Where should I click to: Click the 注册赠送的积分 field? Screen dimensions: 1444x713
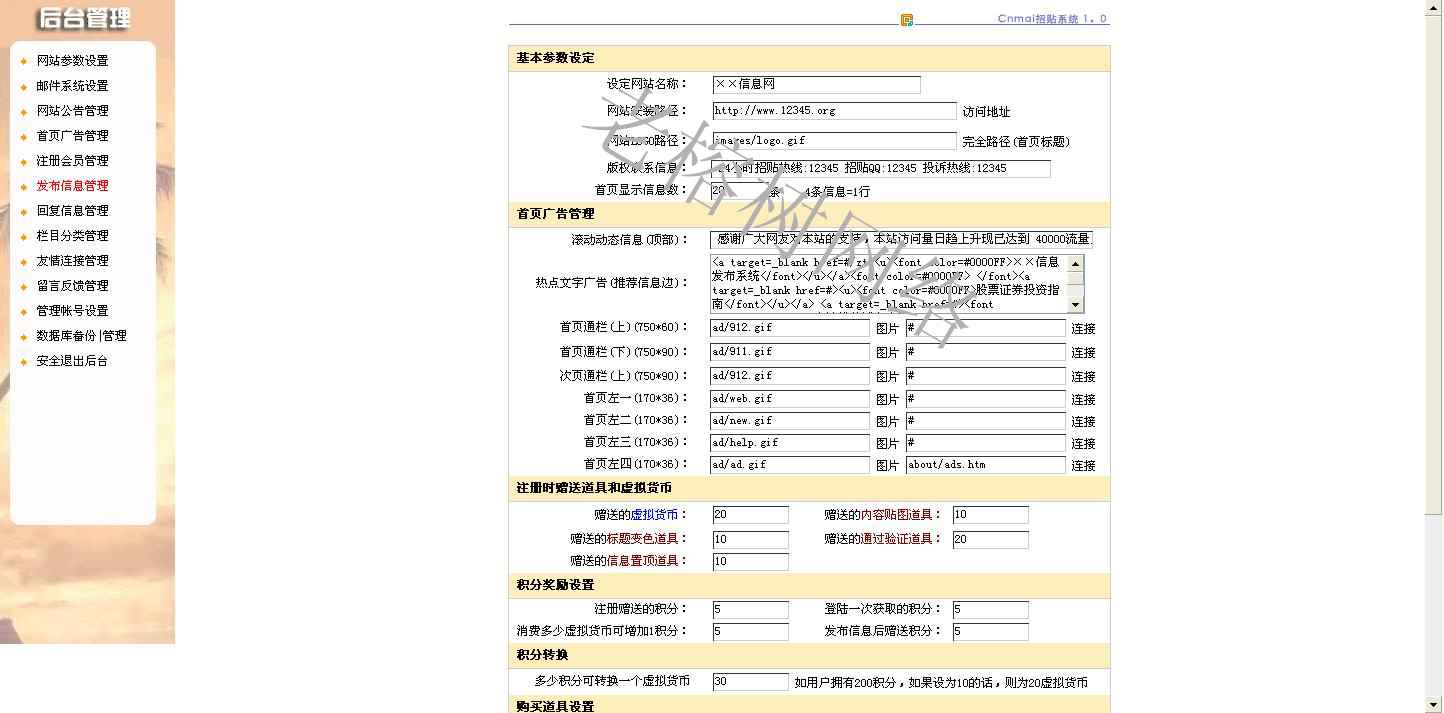pyautogui.click(x=751, y=610)
